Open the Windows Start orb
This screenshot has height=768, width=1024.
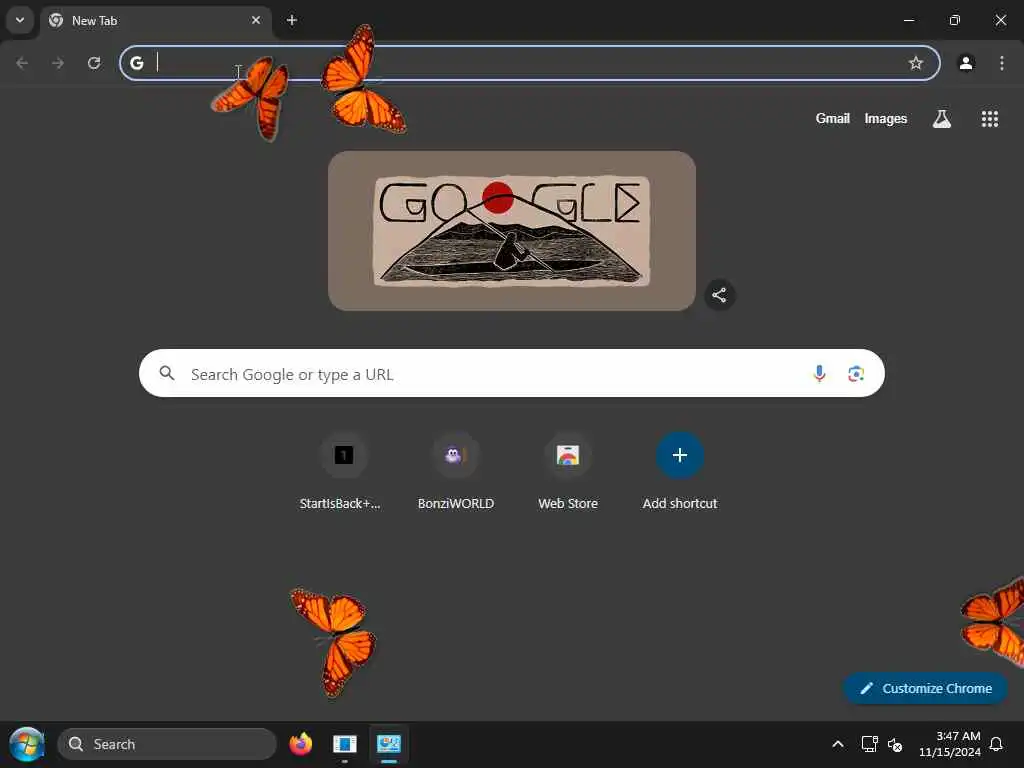click(x=26, y=744)
